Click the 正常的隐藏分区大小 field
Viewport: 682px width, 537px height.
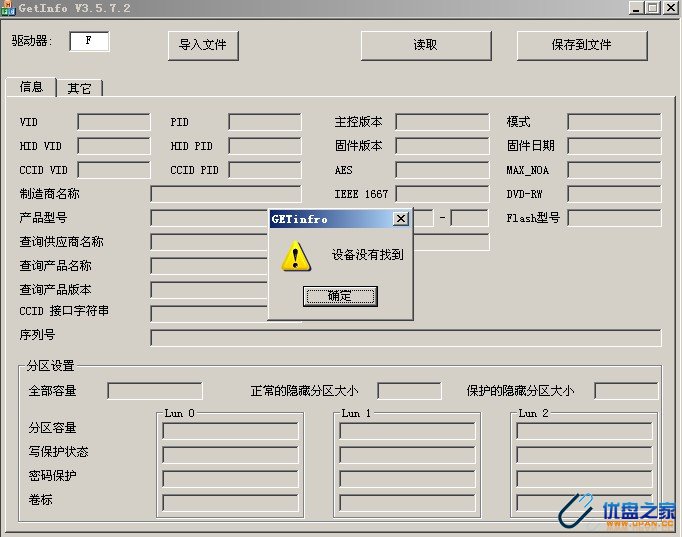(x=409, y=391)
